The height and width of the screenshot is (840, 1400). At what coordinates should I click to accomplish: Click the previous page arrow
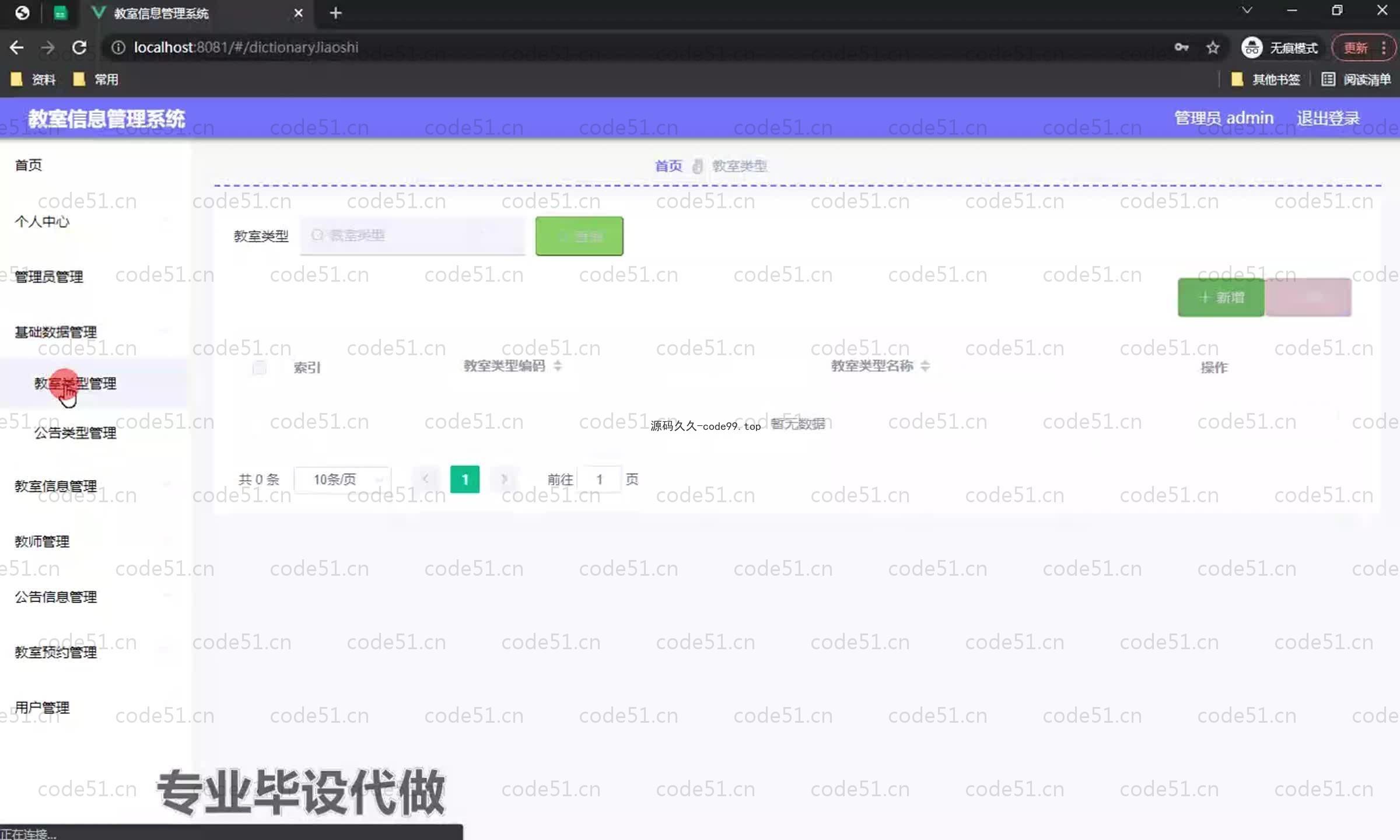coord(426,480)
